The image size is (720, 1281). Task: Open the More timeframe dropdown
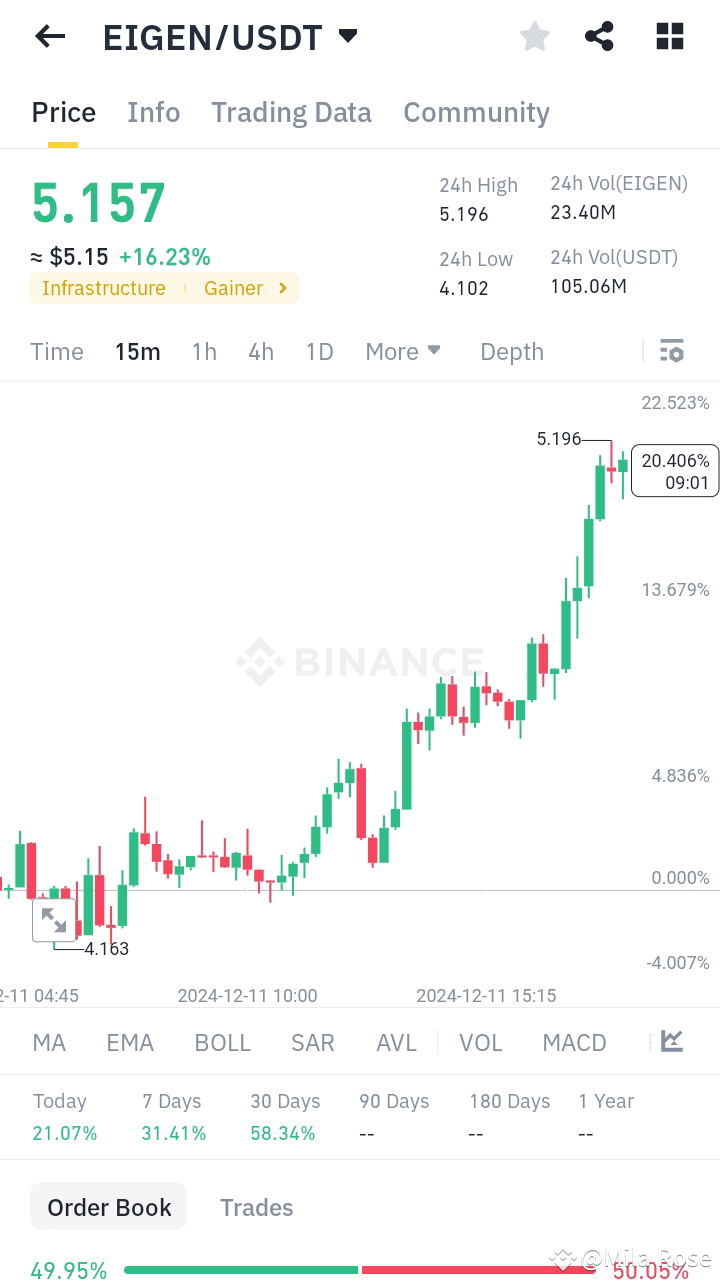[403, 351]
